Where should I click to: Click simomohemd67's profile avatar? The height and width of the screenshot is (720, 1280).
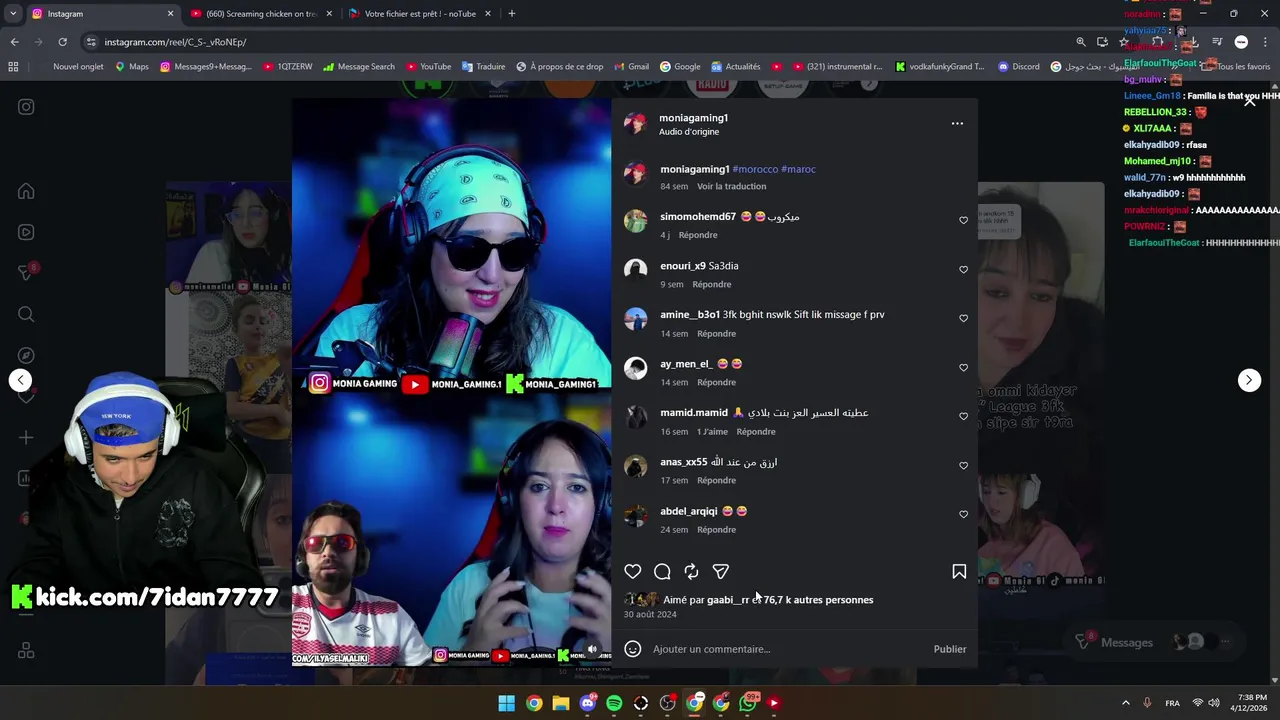[x=635, y=221]
